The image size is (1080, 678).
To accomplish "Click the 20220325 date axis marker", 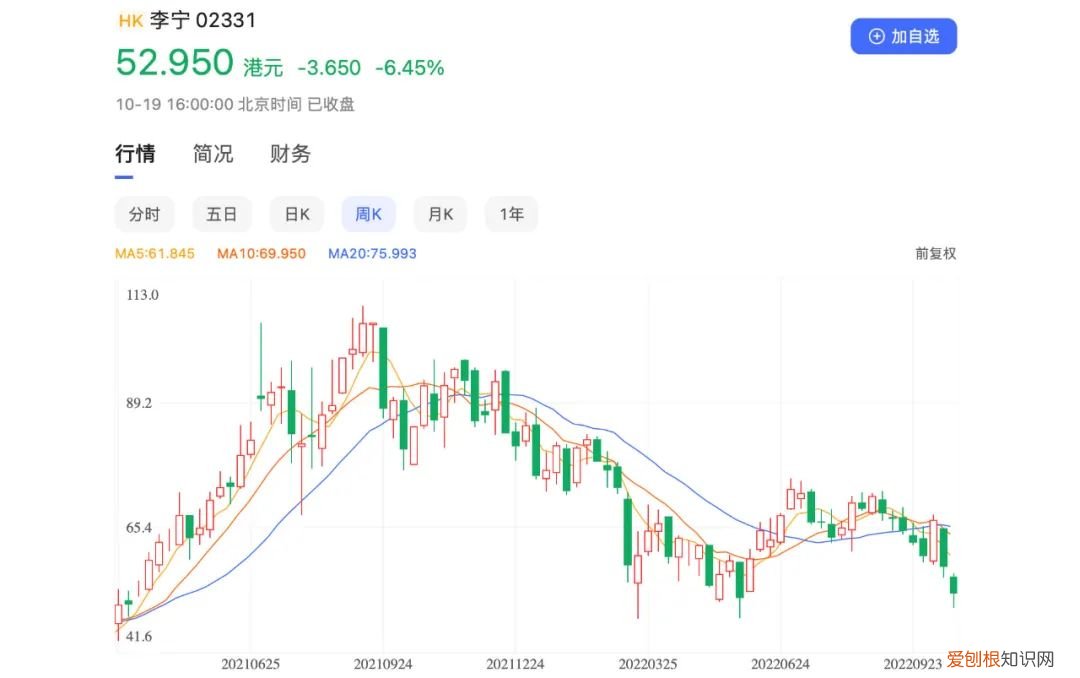I will click(x=647, y=663).
